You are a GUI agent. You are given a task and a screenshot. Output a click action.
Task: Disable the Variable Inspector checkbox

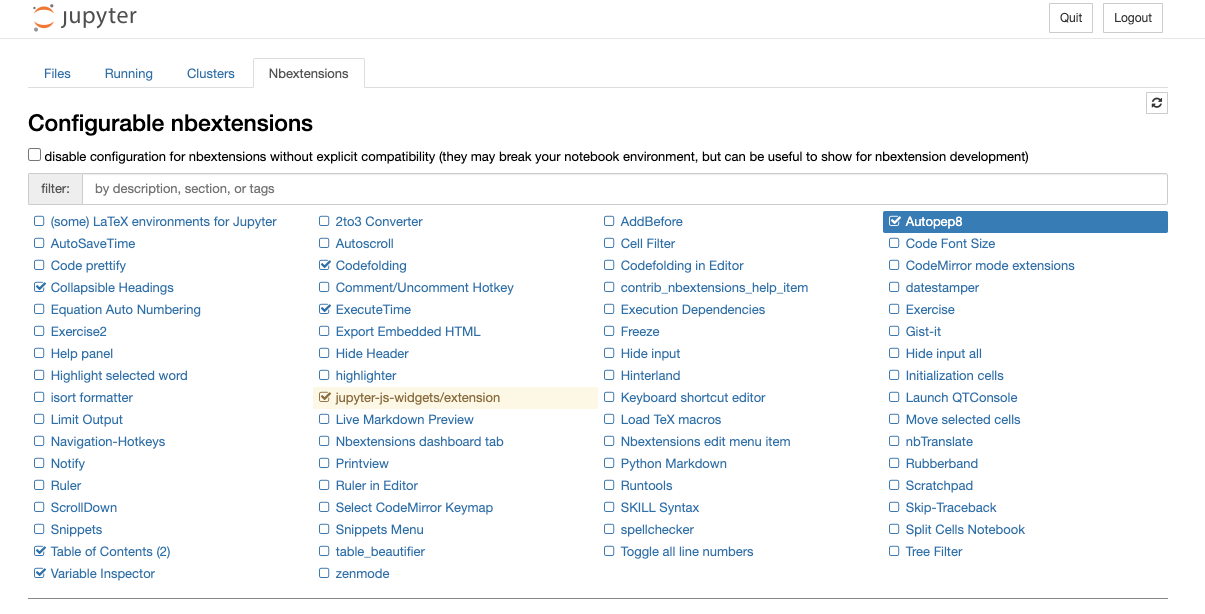tap(40, 574)
